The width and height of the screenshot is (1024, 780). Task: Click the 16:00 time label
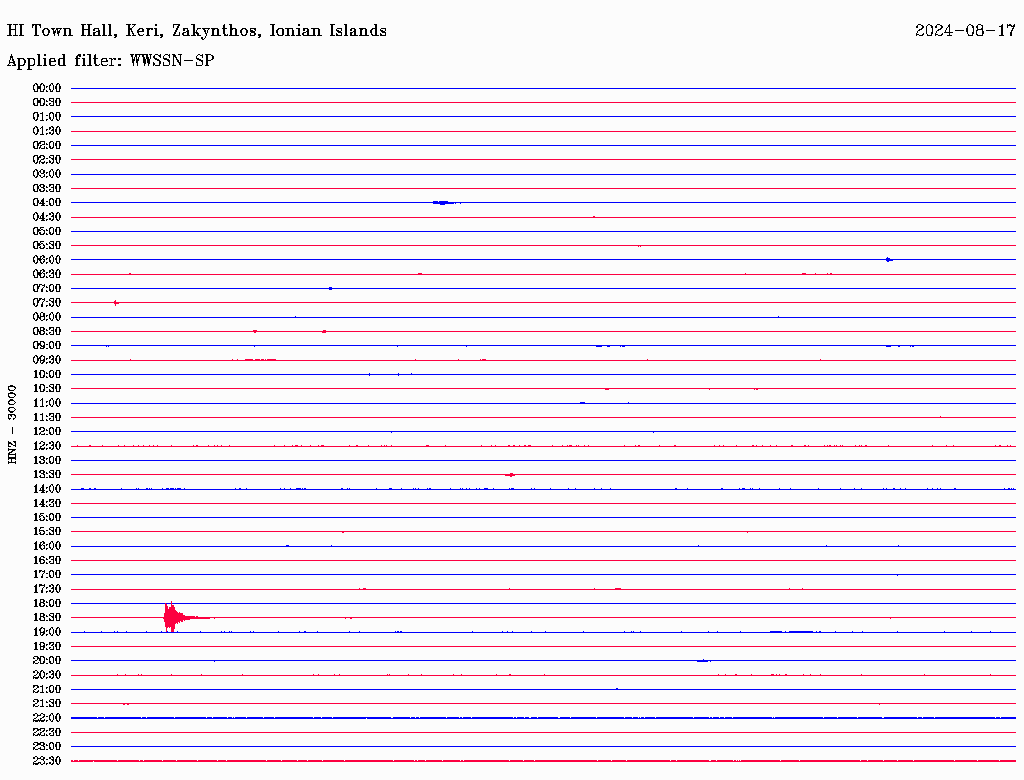pos(47,546)
